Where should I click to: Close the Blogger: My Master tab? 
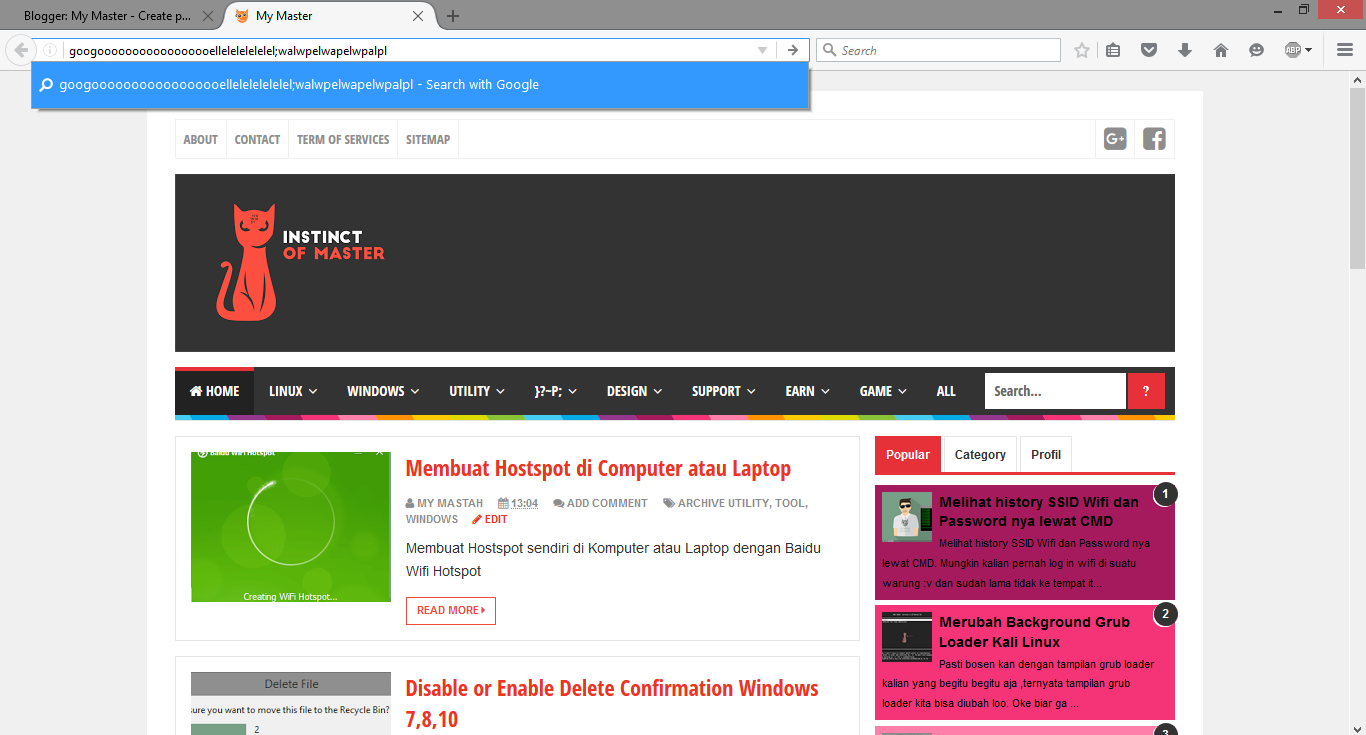pyautogui.click(x=208, y=16)
